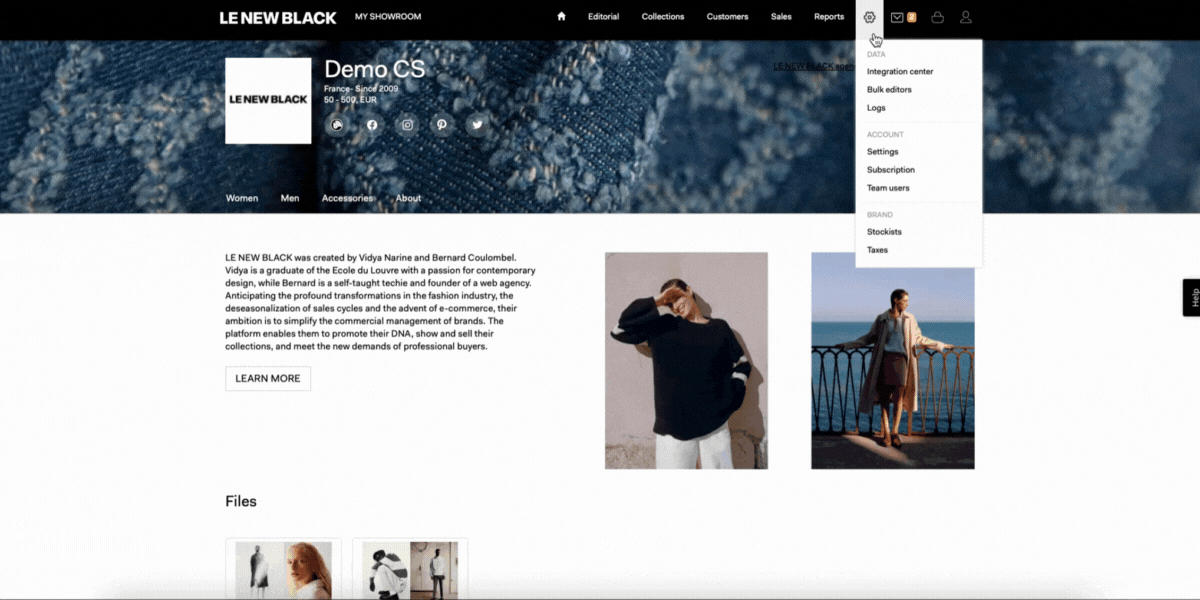Visit the brand's Instagram icon

point(407,125)
